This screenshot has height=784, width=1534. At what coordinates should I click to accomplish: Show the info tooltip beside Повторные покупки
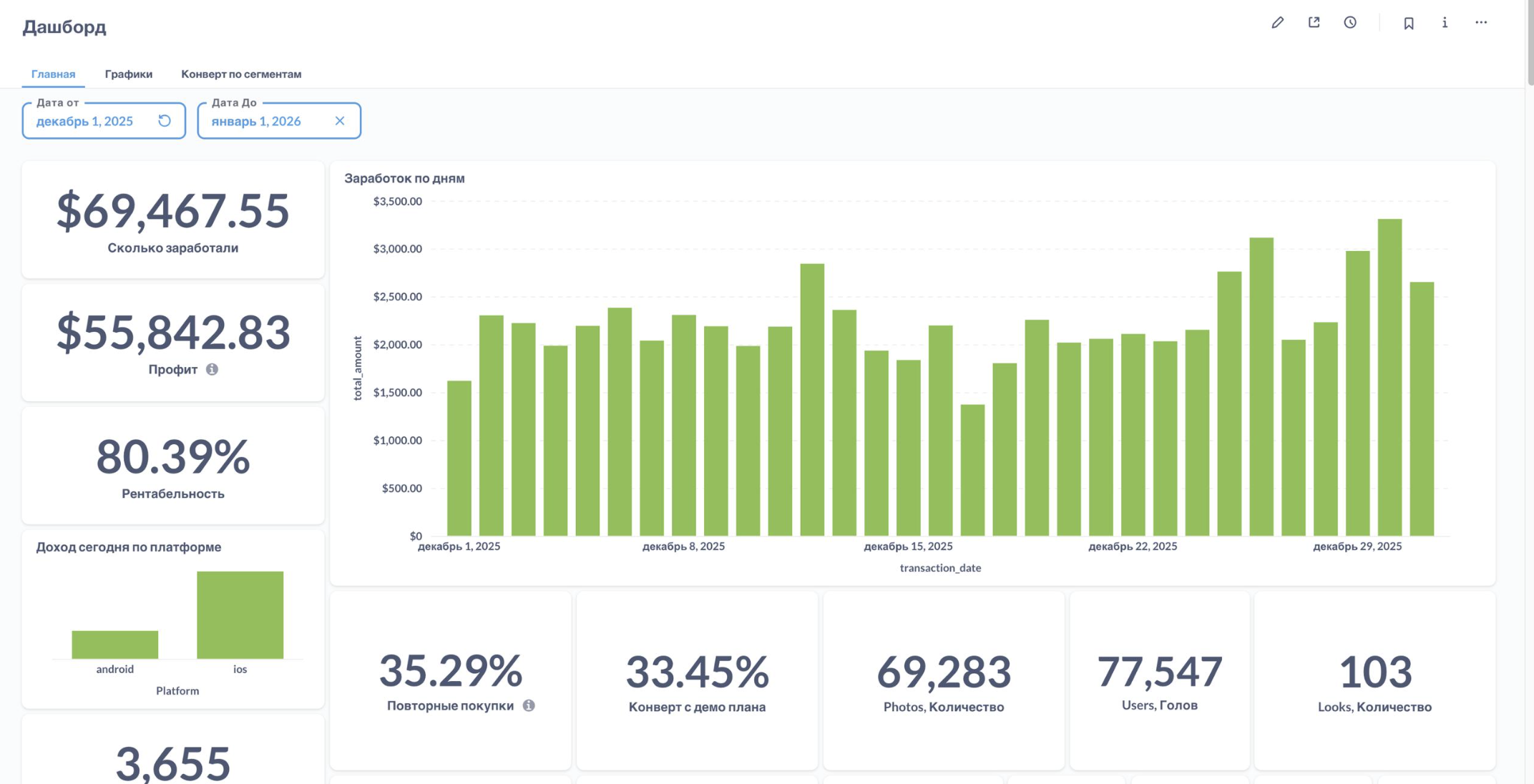[529, 705]
